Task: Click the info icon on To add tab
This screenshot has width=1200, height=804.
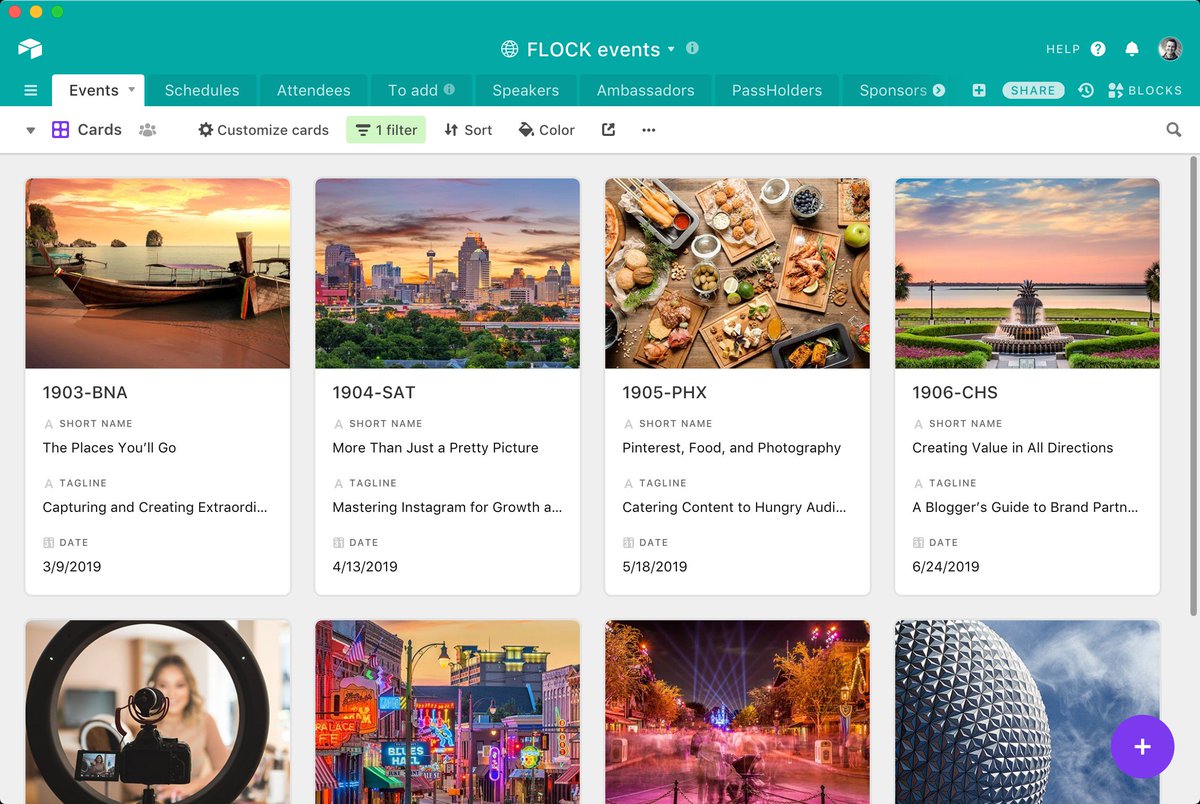Action: click(449, 89)
